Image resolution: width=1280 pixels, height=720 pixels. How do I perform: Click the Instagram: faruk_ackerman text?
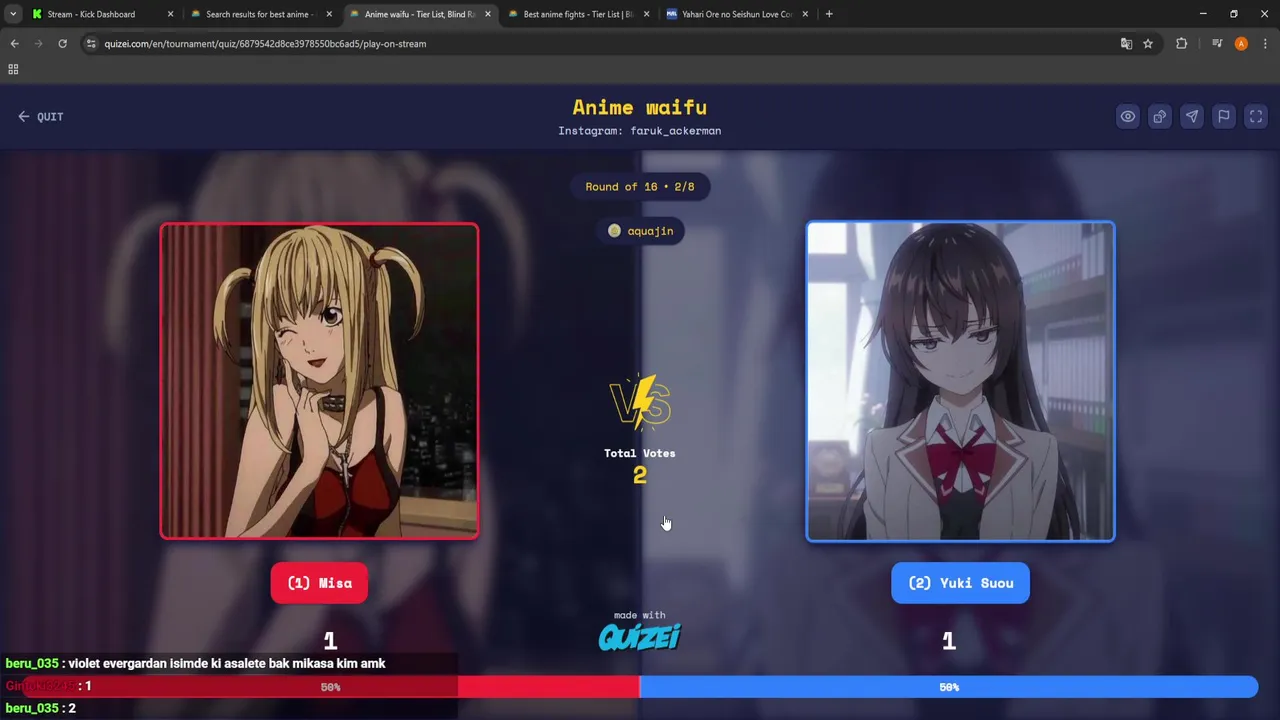[639, 131]
